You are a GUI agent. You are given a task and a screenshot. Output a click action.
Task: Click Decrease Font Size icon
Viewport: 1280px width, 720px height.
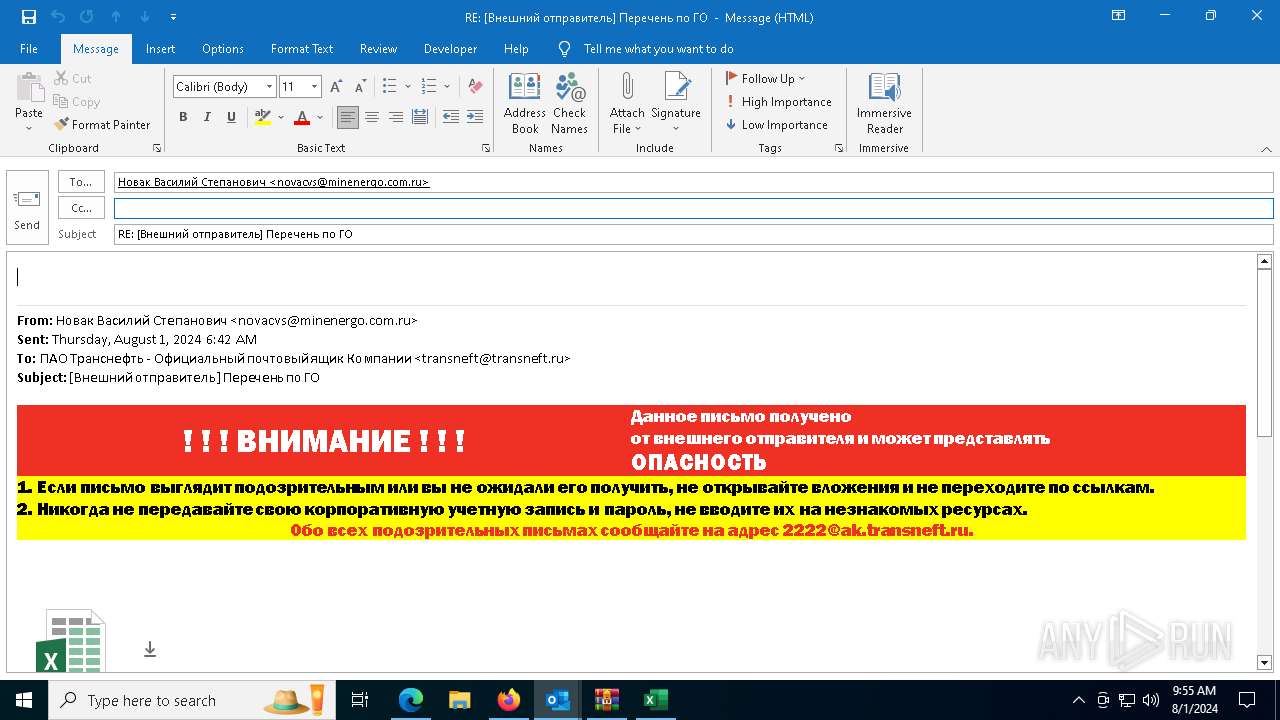(x=359, y=87)
